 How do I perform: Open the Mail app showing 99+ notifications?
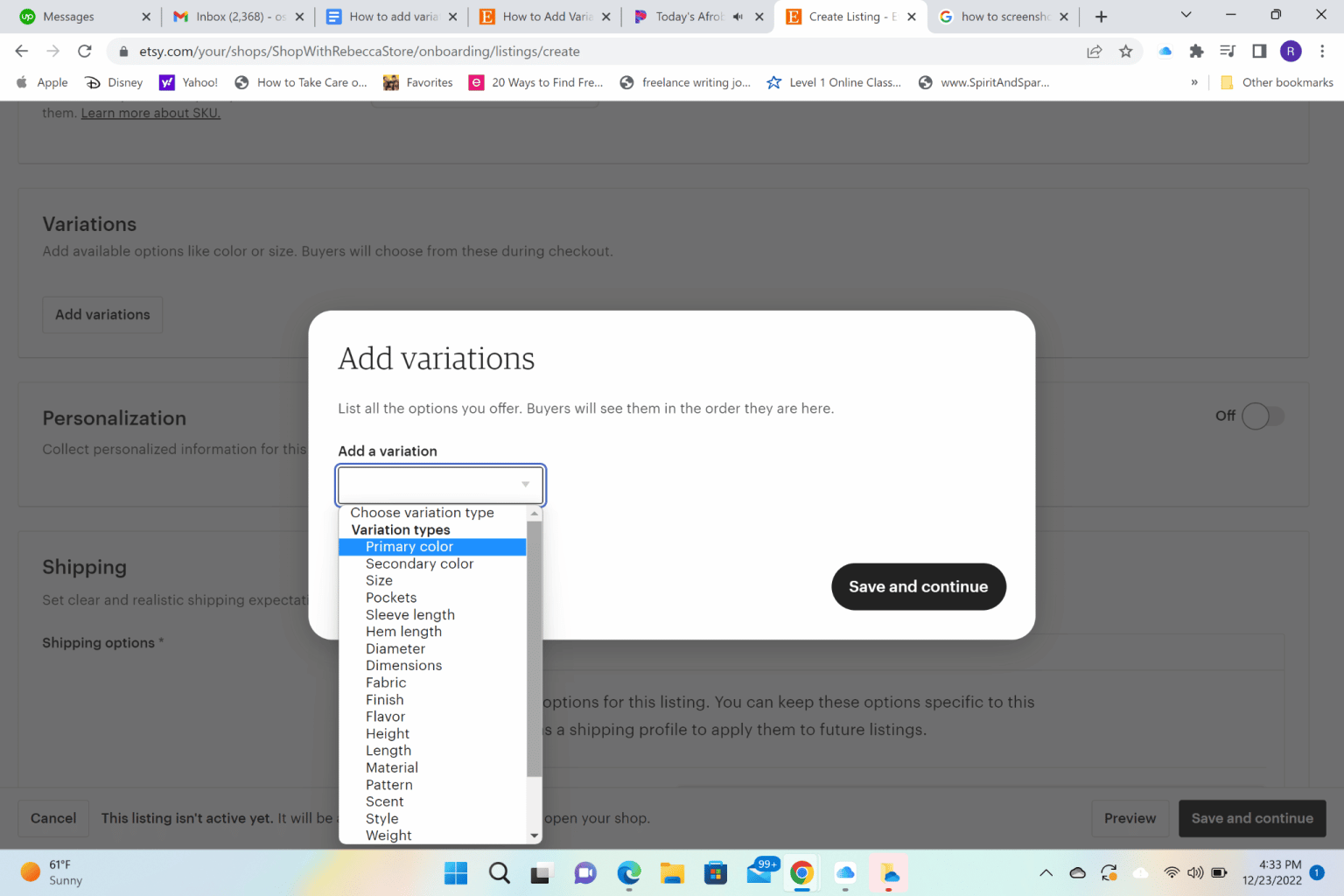759,872
